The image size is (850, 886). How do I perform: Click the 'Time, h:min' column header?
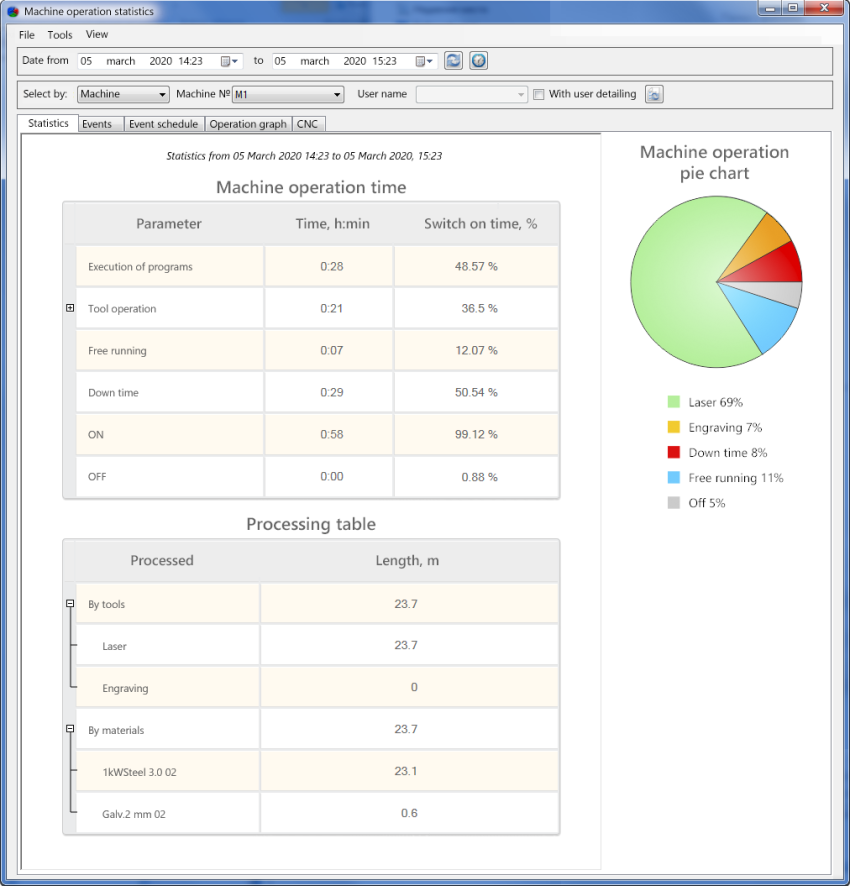coord(332,224)
